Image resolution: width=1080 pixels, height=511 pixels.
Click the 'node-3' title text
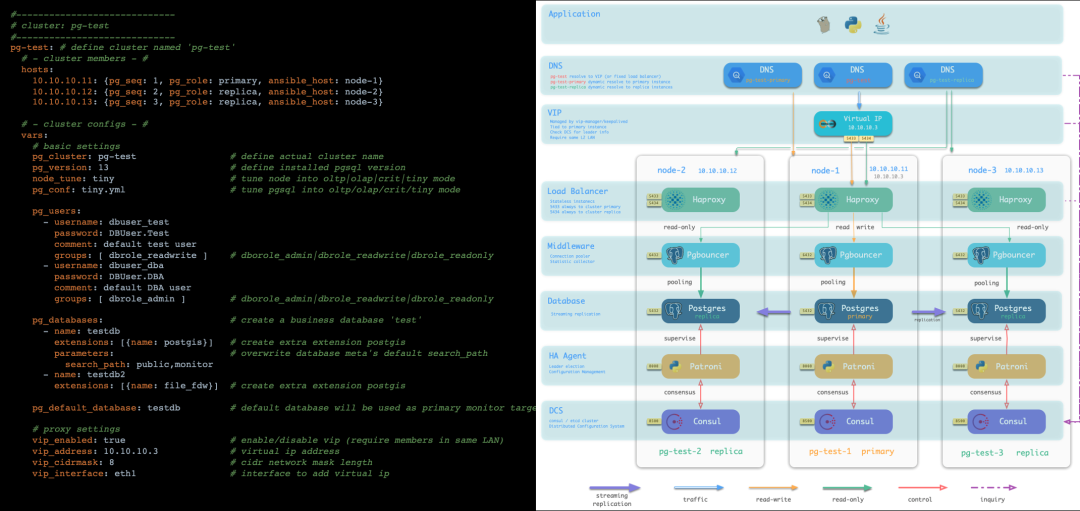983,170
